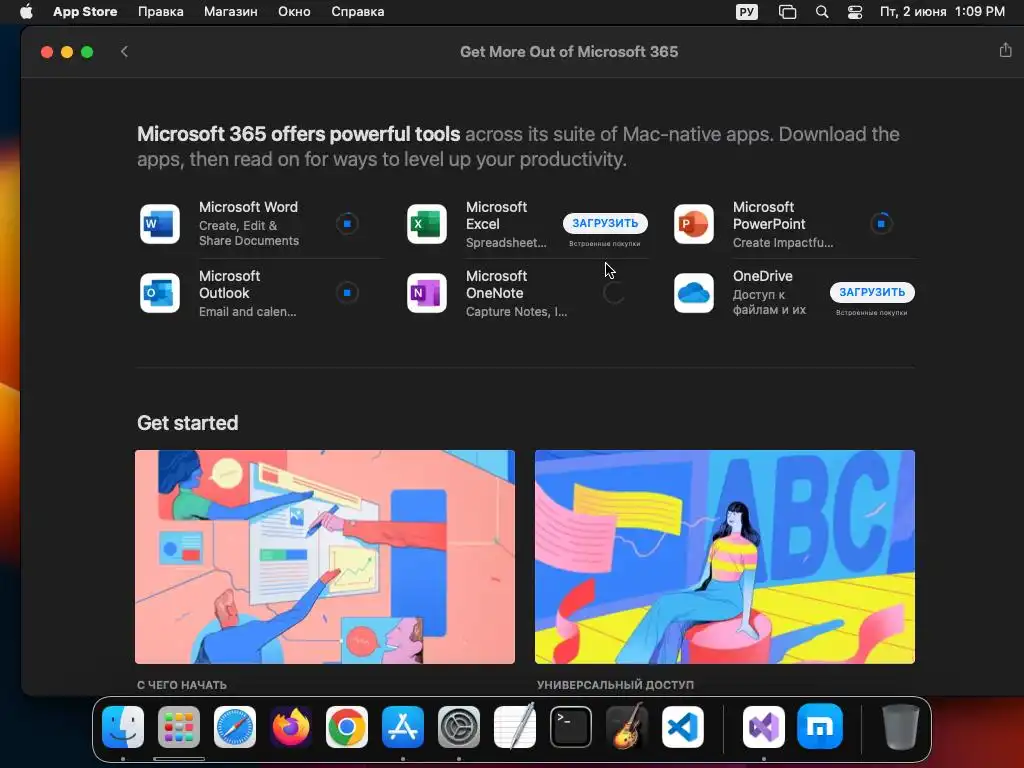Open TextEdit from the Dock
1024x768 pixels.
pyautogui.click(x=515, y=726)
